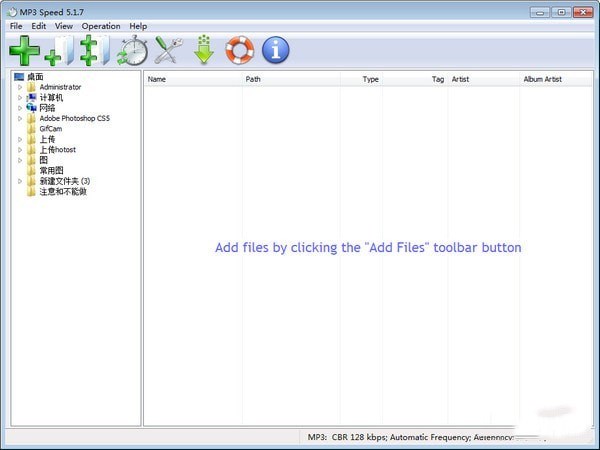The image size is (600, 450).
Task: Close the MP3 Speed window
Action: coord(583,13)
